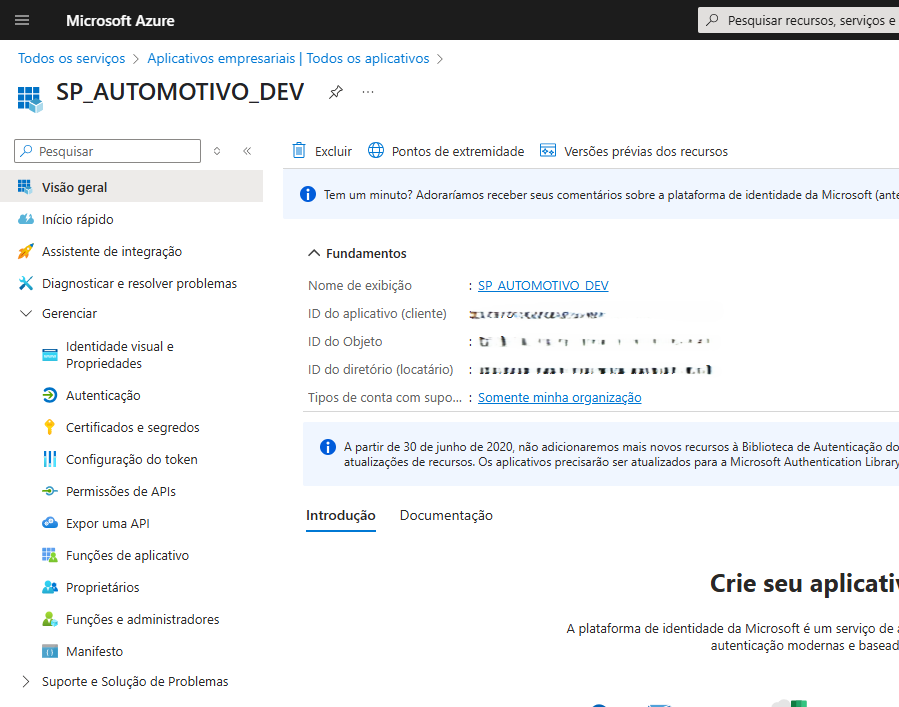
Task: Click the Permissões de APIs icon
Action: 50,491
